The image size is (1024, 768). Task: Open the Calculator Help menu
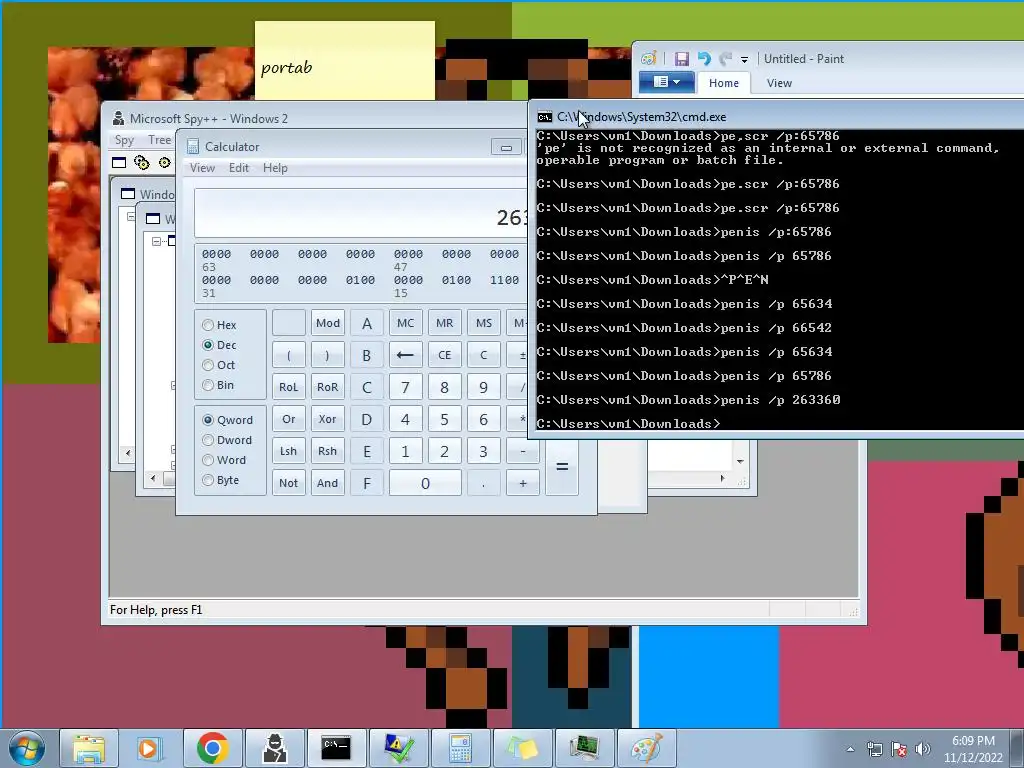(x=275, y=168)
